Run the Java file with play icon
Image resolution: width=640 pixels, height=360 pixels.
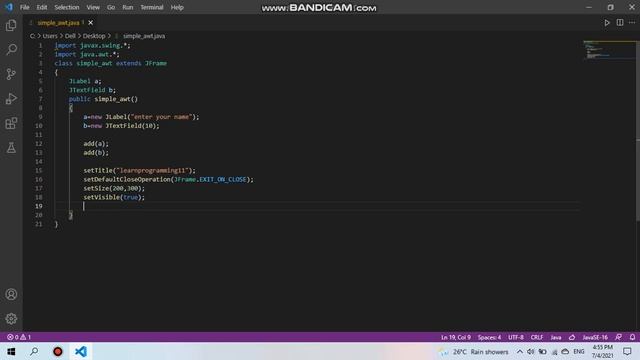pyautogui.click(x=607, y=23)
